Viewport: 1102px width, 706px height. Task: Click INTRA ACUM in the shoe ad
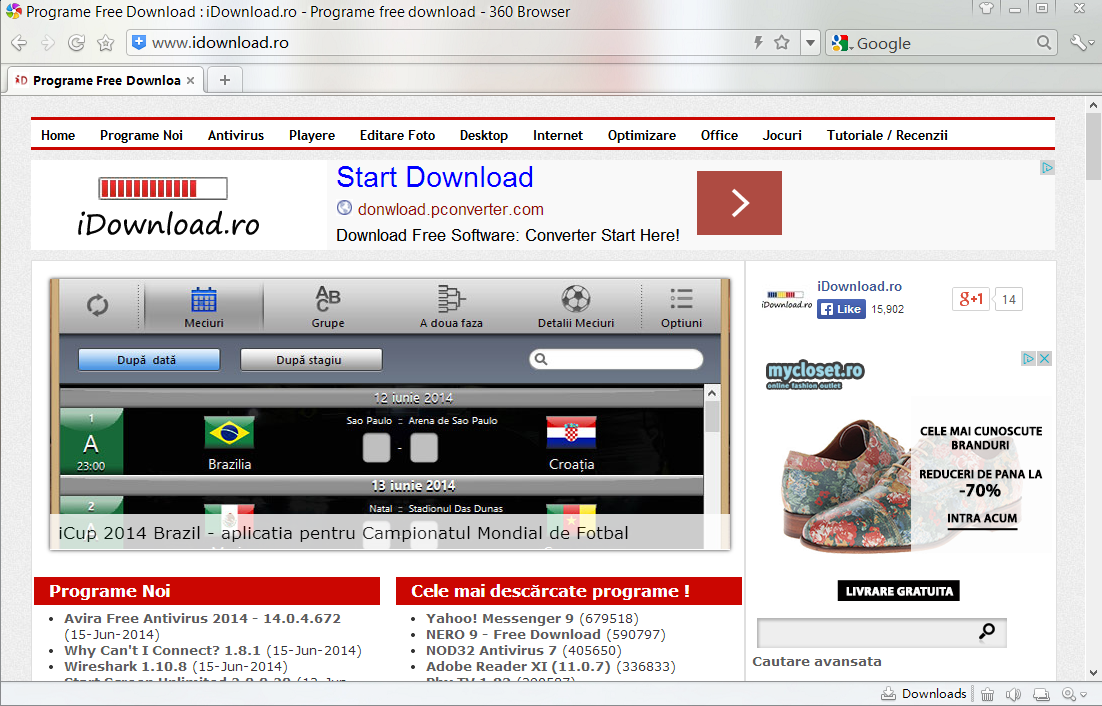point(982,519)
